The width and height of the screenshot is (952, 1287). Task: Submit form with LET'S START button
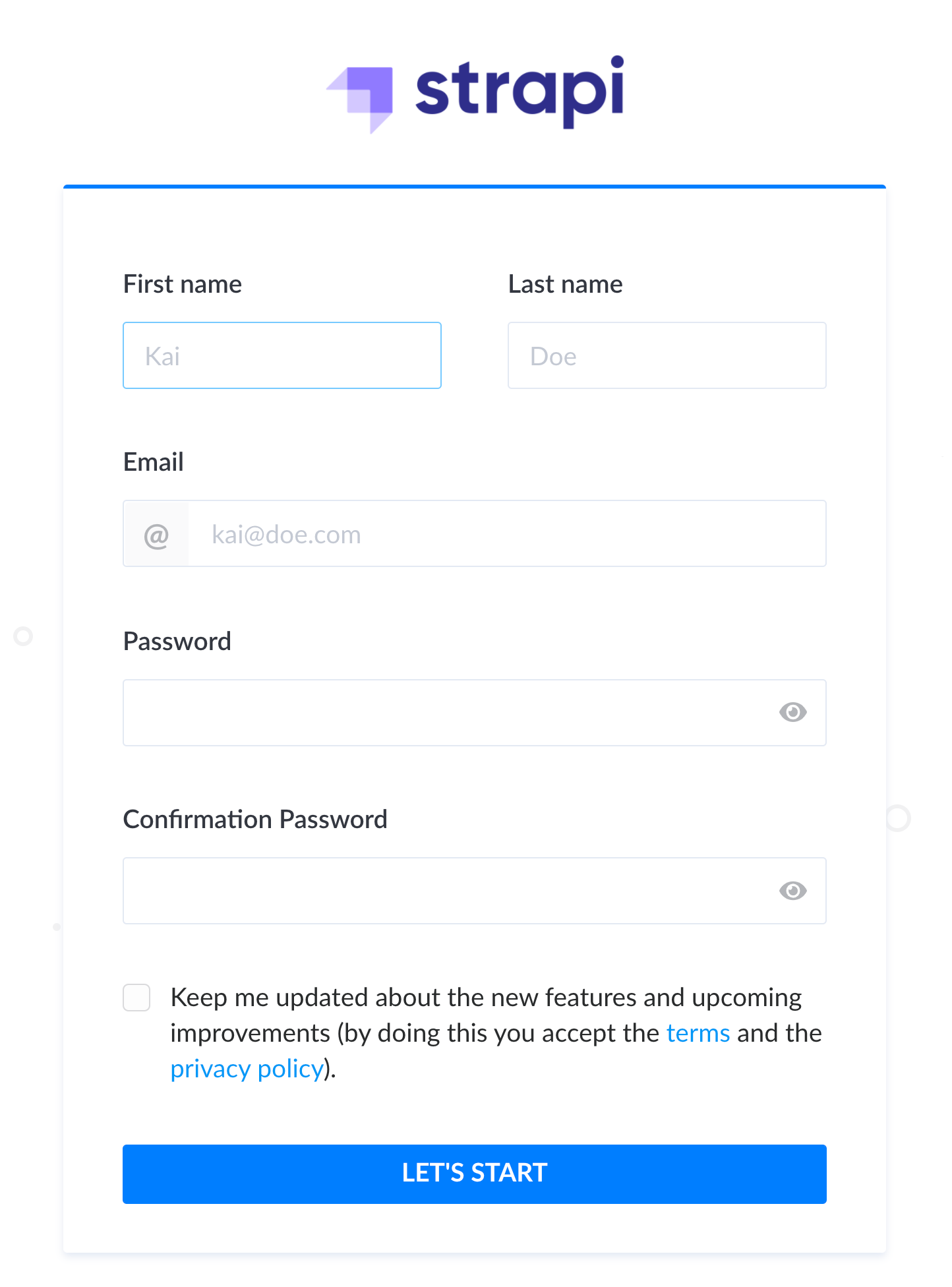coord(475,1174)
